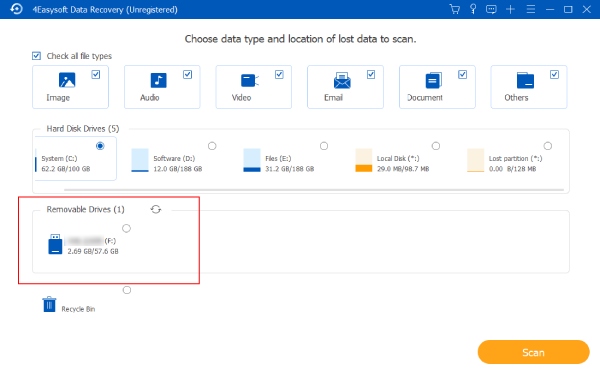Viewport: 600px width, 377px height.
Task: Start the Scan button
Action: coord(533,352)
